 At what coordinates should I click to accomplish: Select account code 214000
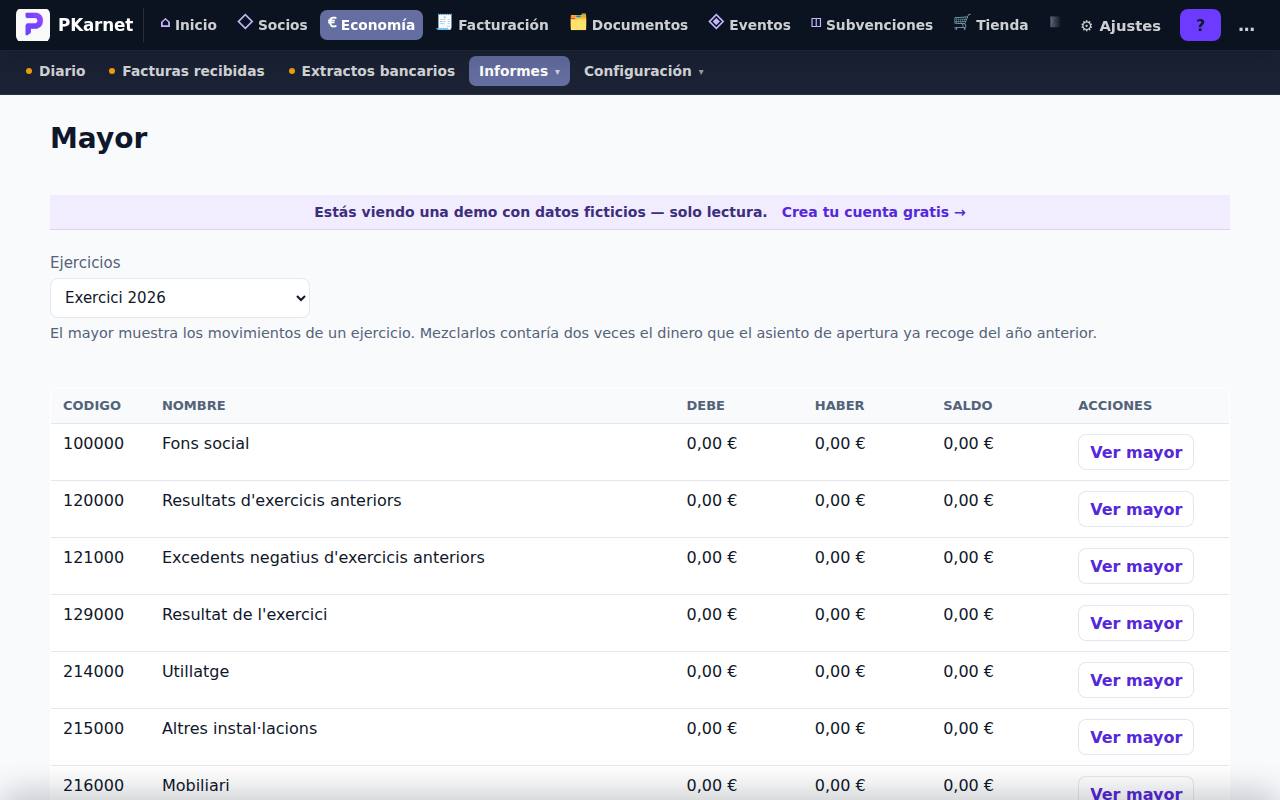point(94,671)
